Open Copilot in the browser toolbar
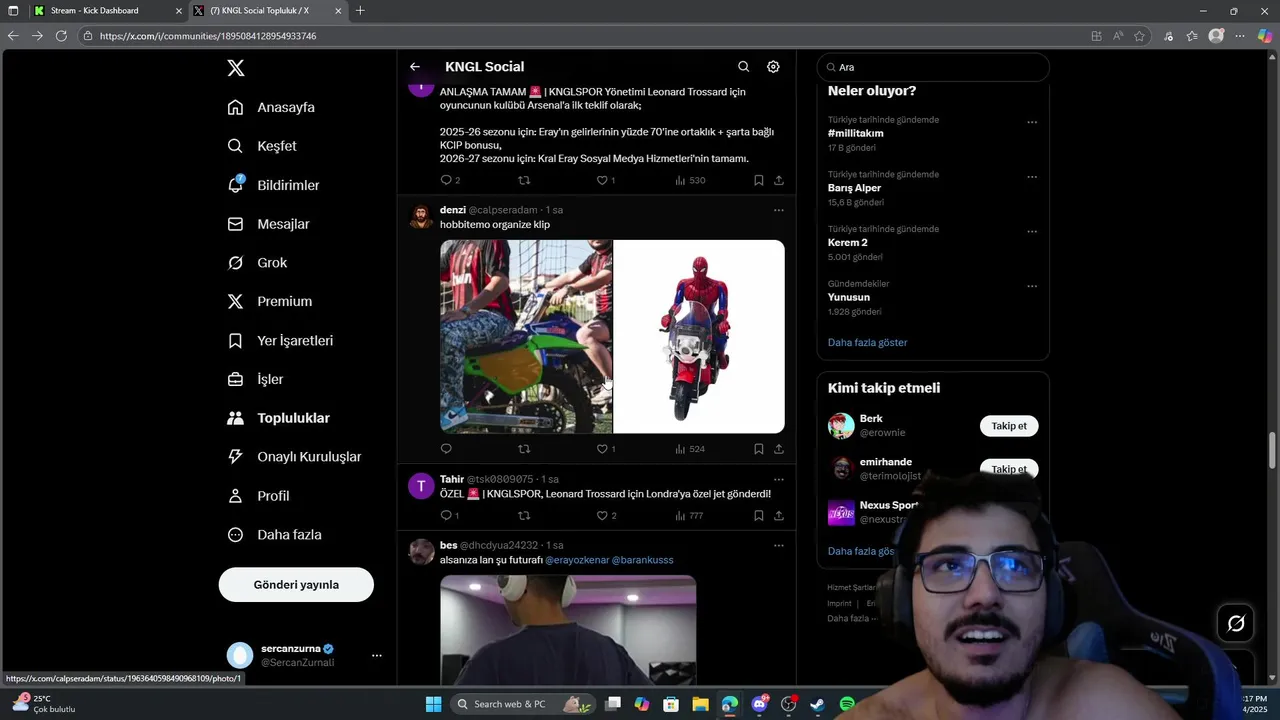 1265,36
